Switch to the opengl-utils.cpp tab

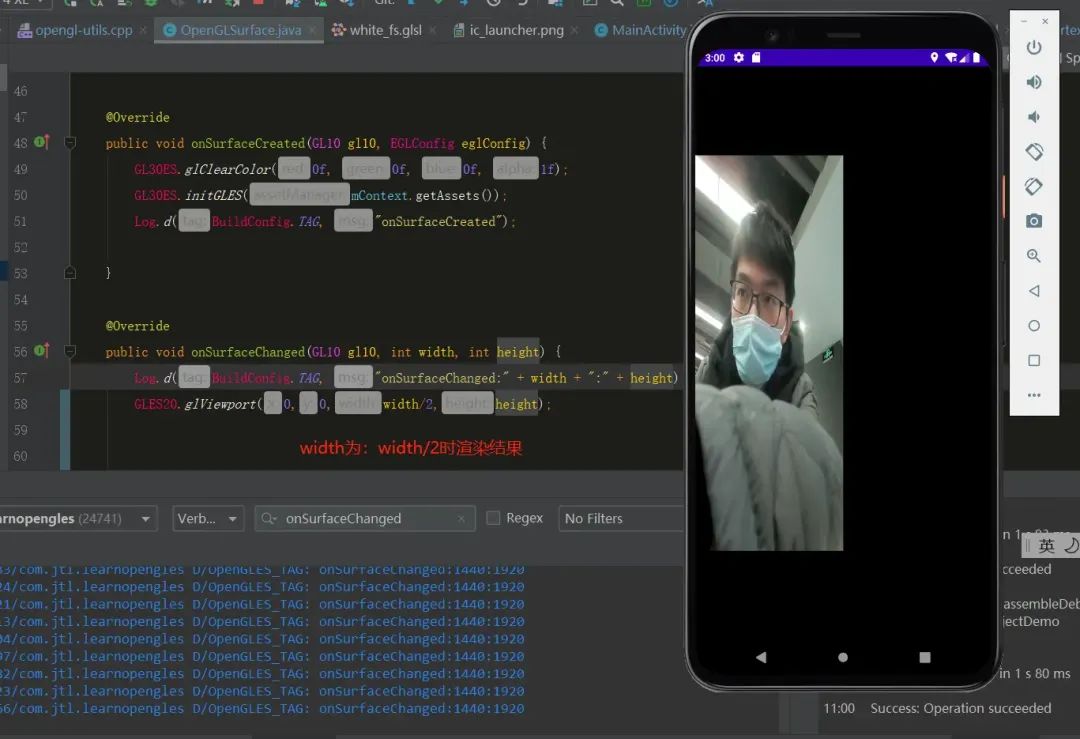coord(83,30)
